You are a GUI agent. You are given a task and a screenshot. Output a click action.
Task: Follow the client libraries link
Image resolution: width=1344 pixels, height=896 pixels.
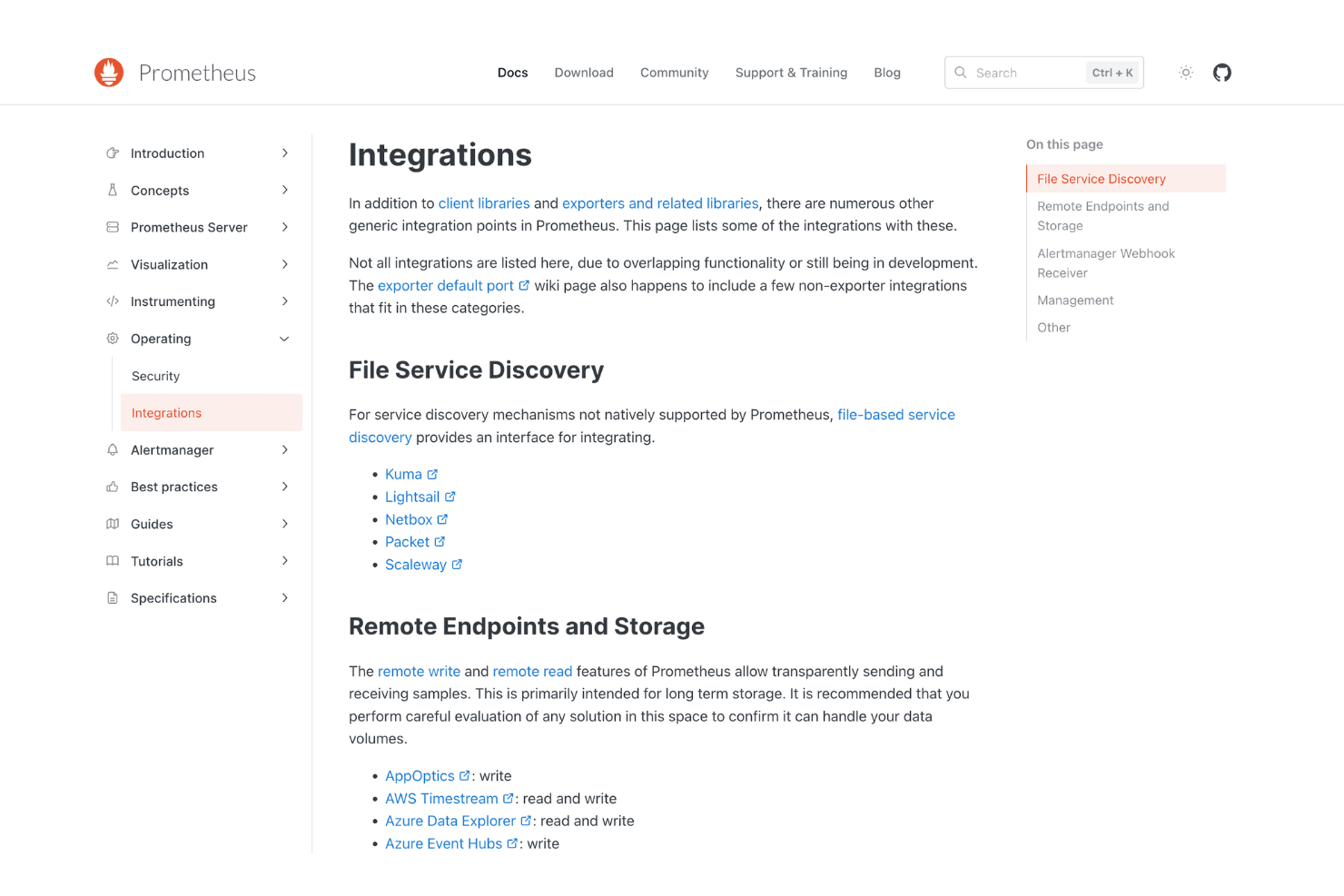pyautogui.click(x=484, y=203)
